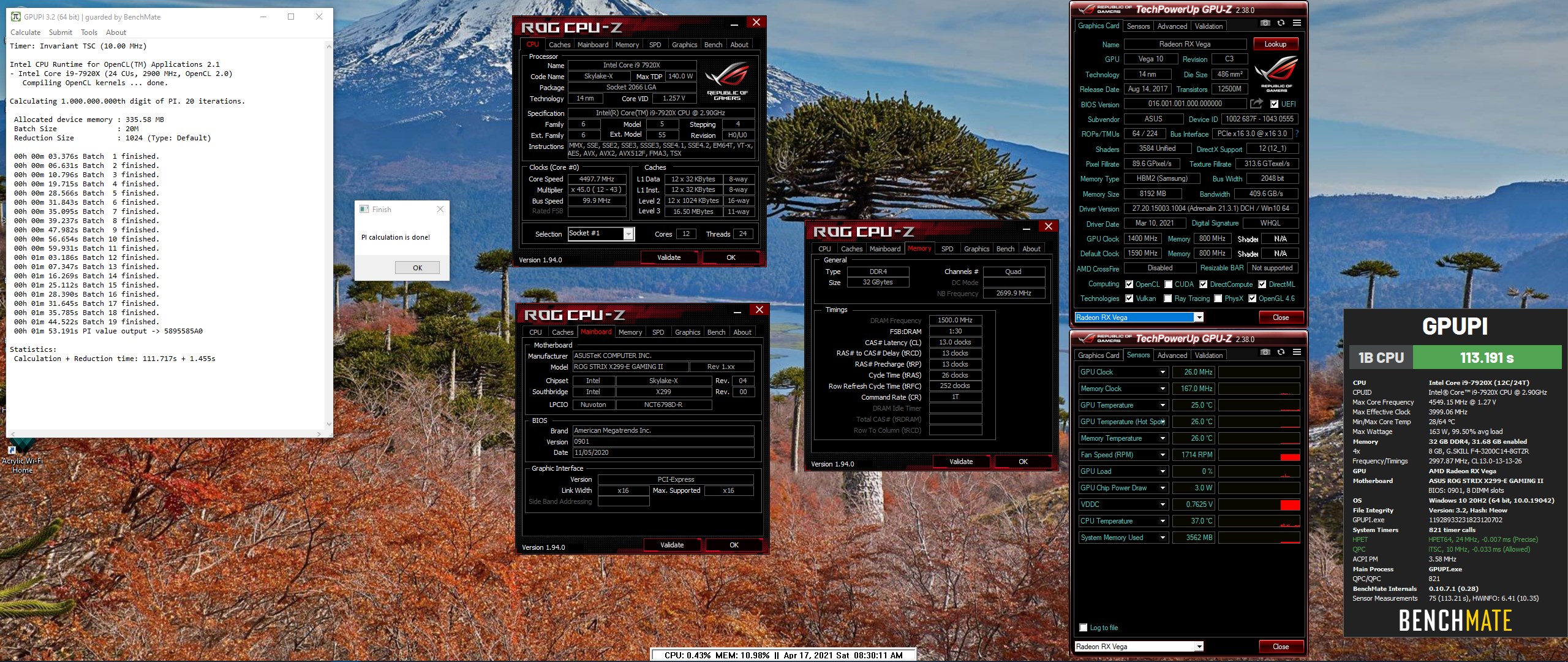Image resolution: width=1568 pixels, height=662 pixels.
Task: Expand the Fan Speed (RPM) sensor dropdown
Action: (x=1163, y=455)
